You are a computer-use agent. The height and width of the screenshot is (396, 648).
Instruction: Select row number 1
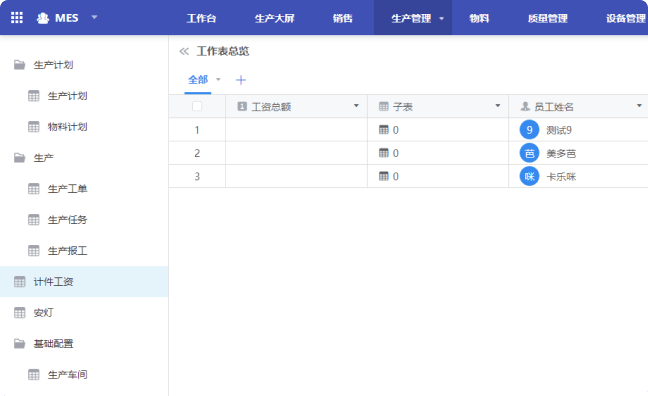coord(197,130)
